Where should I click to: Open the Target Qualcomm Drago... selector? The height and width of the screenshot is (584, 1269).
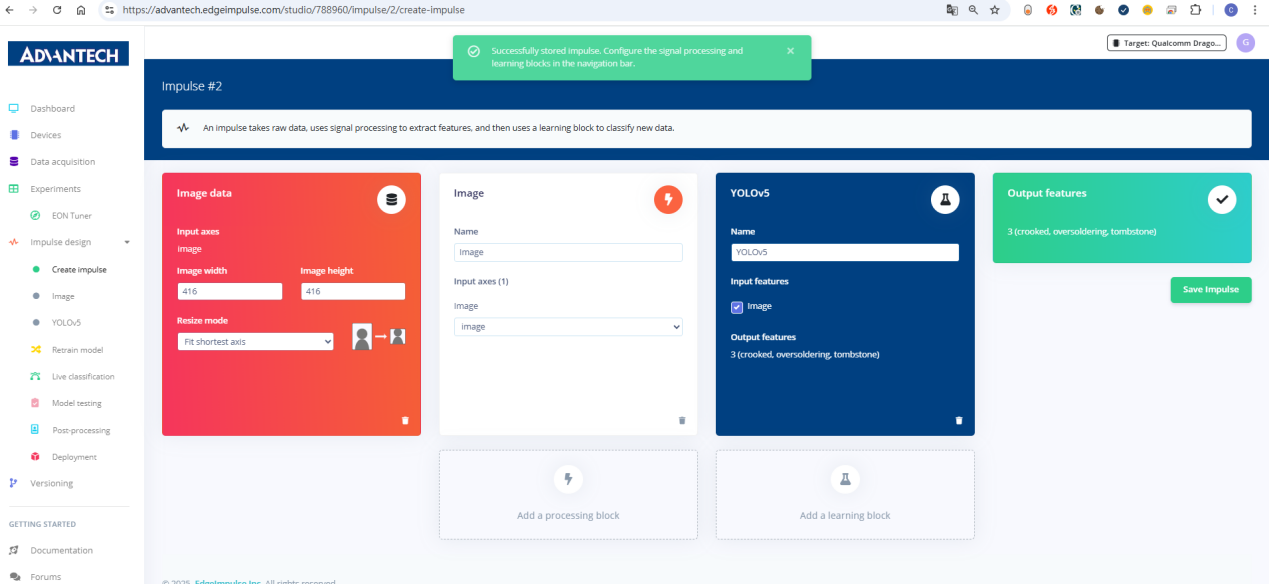coord(1167,43)
